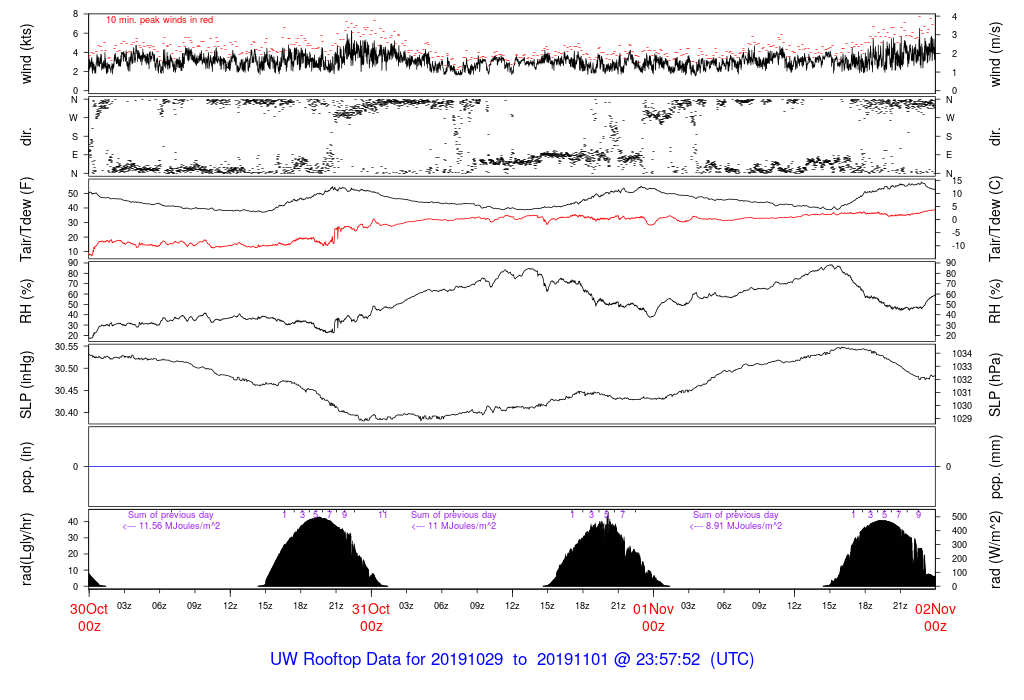Viewport: 1024px width, 700px height.
Task: Click the 'Tair/Tdew (C)' axis label
Action: 996,219
